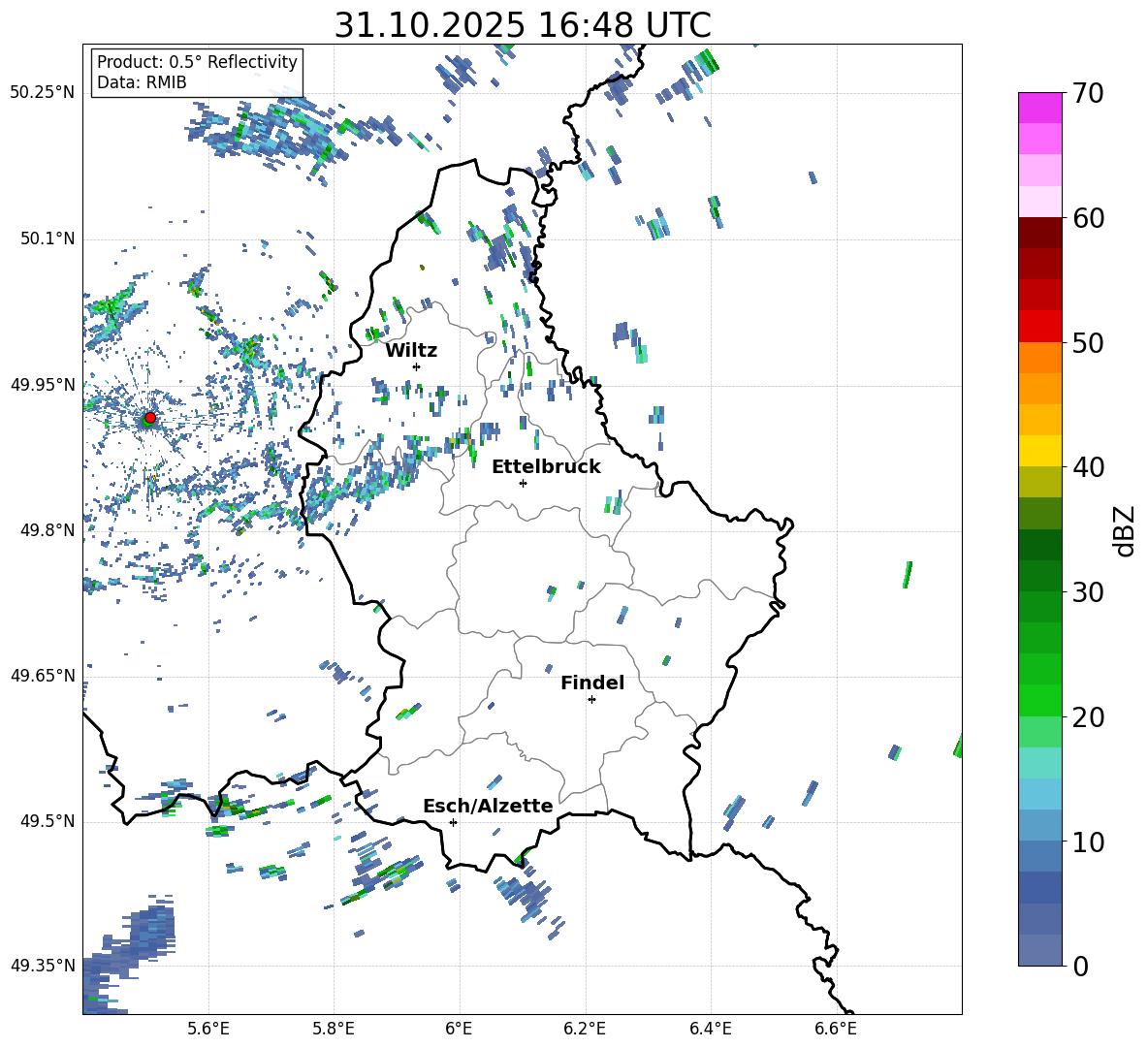Click the Findel station cross marker
Screen dimensions: 1148x1048
pyautogui.click(x=591, y=699)
